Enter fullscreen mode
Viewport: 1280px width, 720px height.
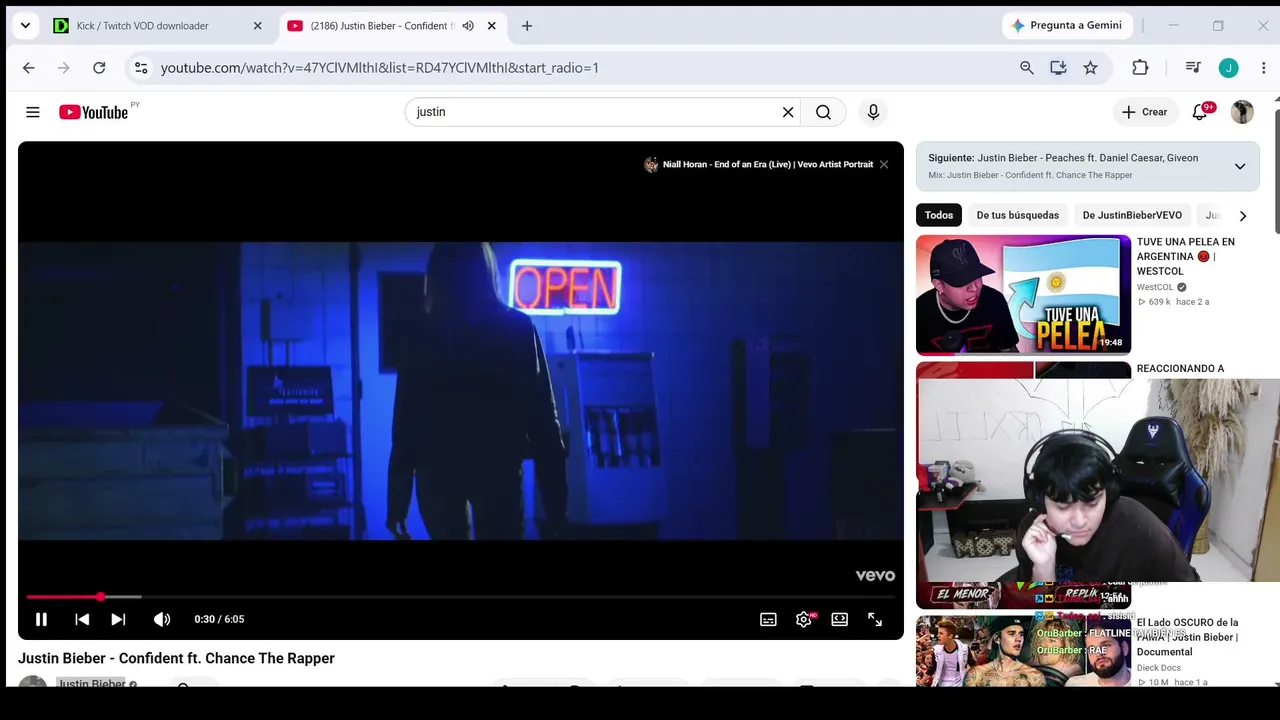875,619
